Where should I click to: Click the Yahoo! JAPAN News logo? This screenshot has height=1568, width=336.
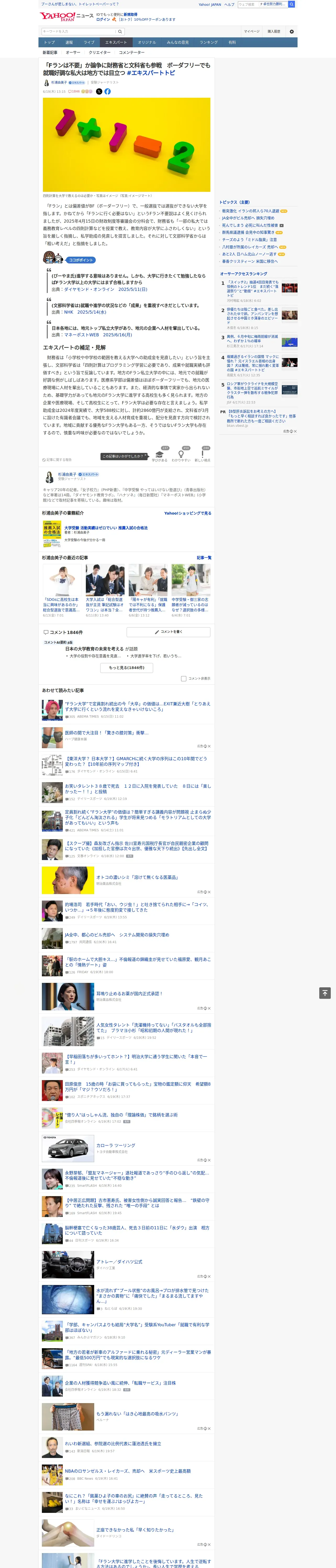[x=66, y=16]
